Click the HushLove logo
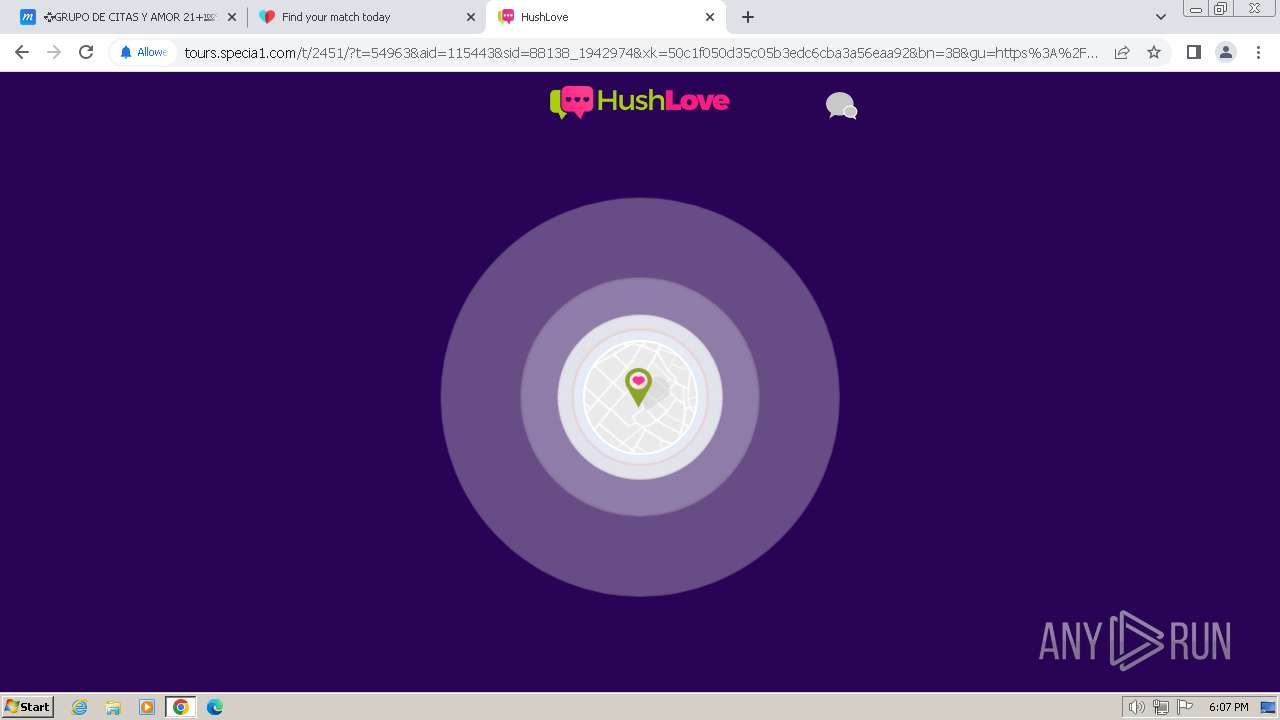Image resolution: width=1280 pixels, height=720 pixels. [640, 102]
